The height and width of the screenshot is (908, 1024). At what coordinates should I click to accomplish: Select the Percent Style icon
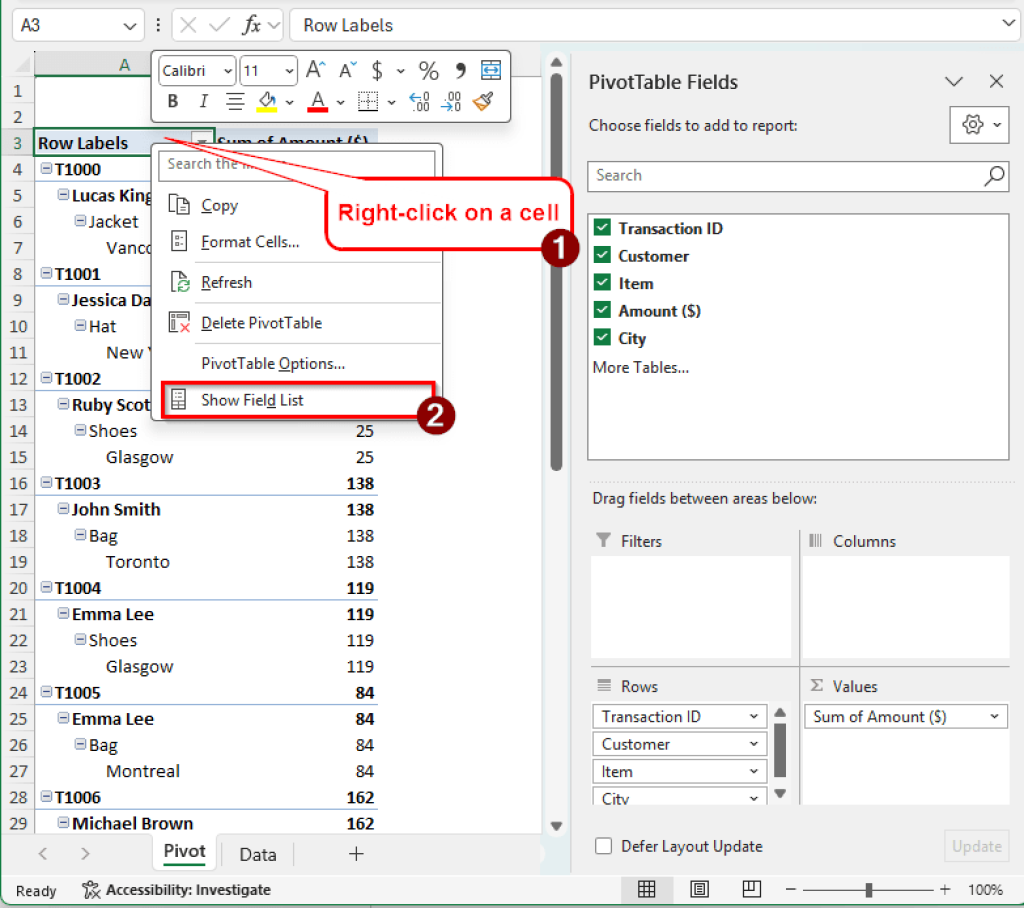pos(428,70)
